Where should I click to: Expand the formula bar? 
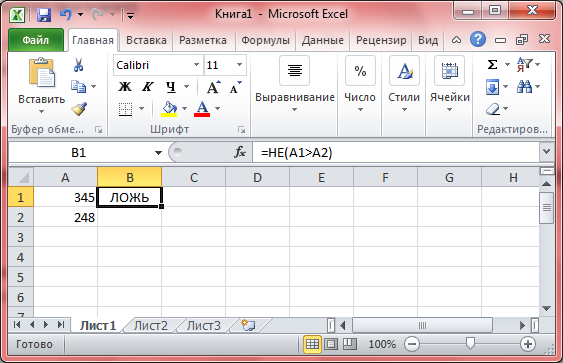546,152
